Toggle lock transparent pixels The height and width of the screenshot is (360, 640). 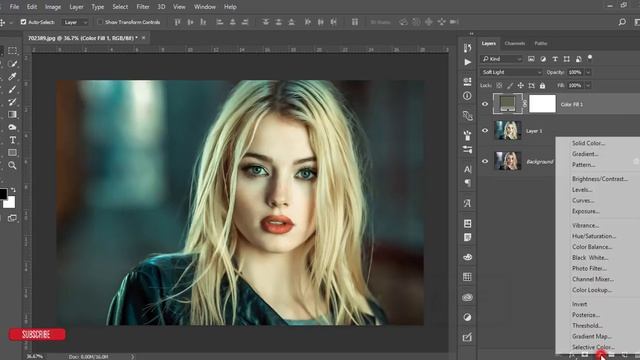499,86
